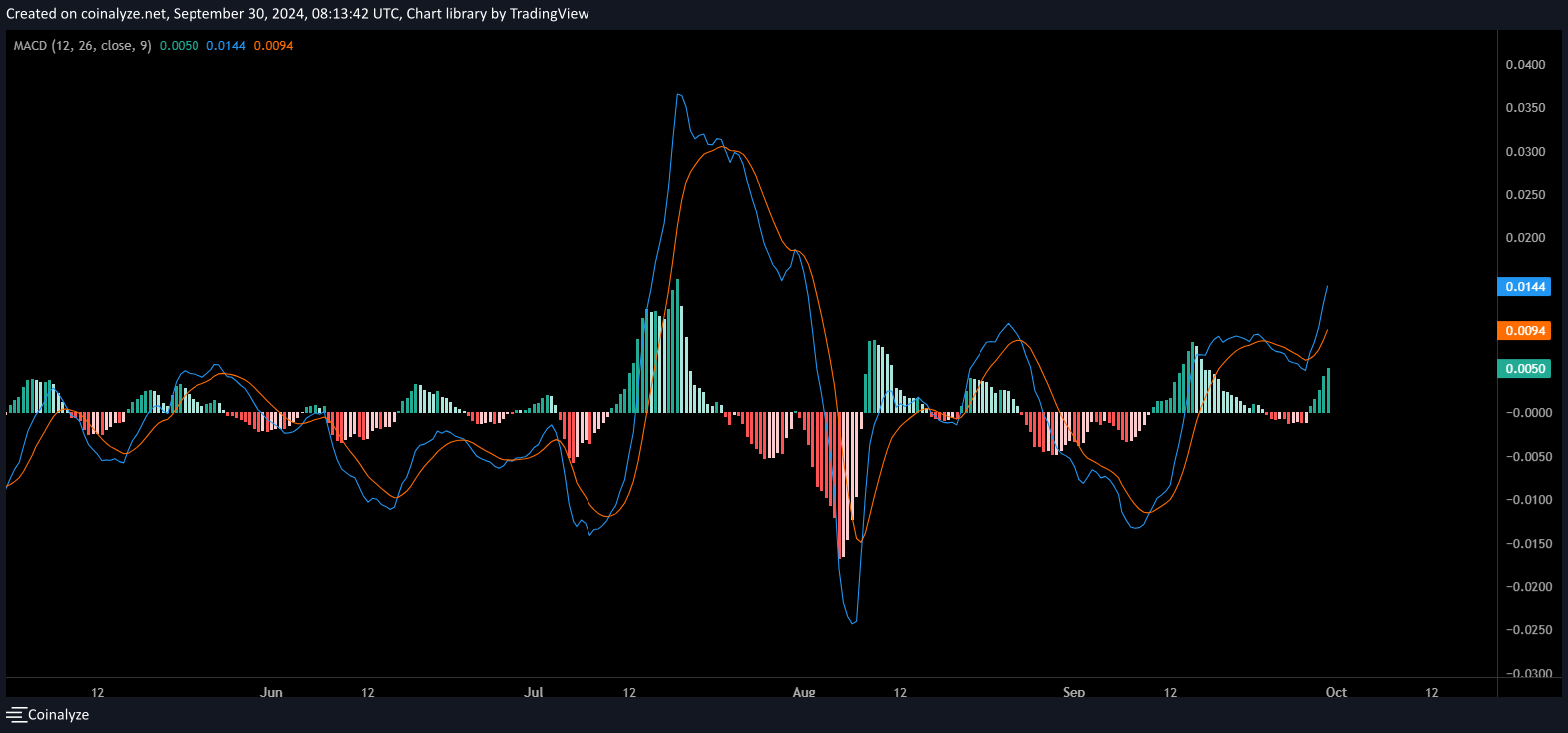Click the −0.0000 zero level on price axis

click(1525, 413)
